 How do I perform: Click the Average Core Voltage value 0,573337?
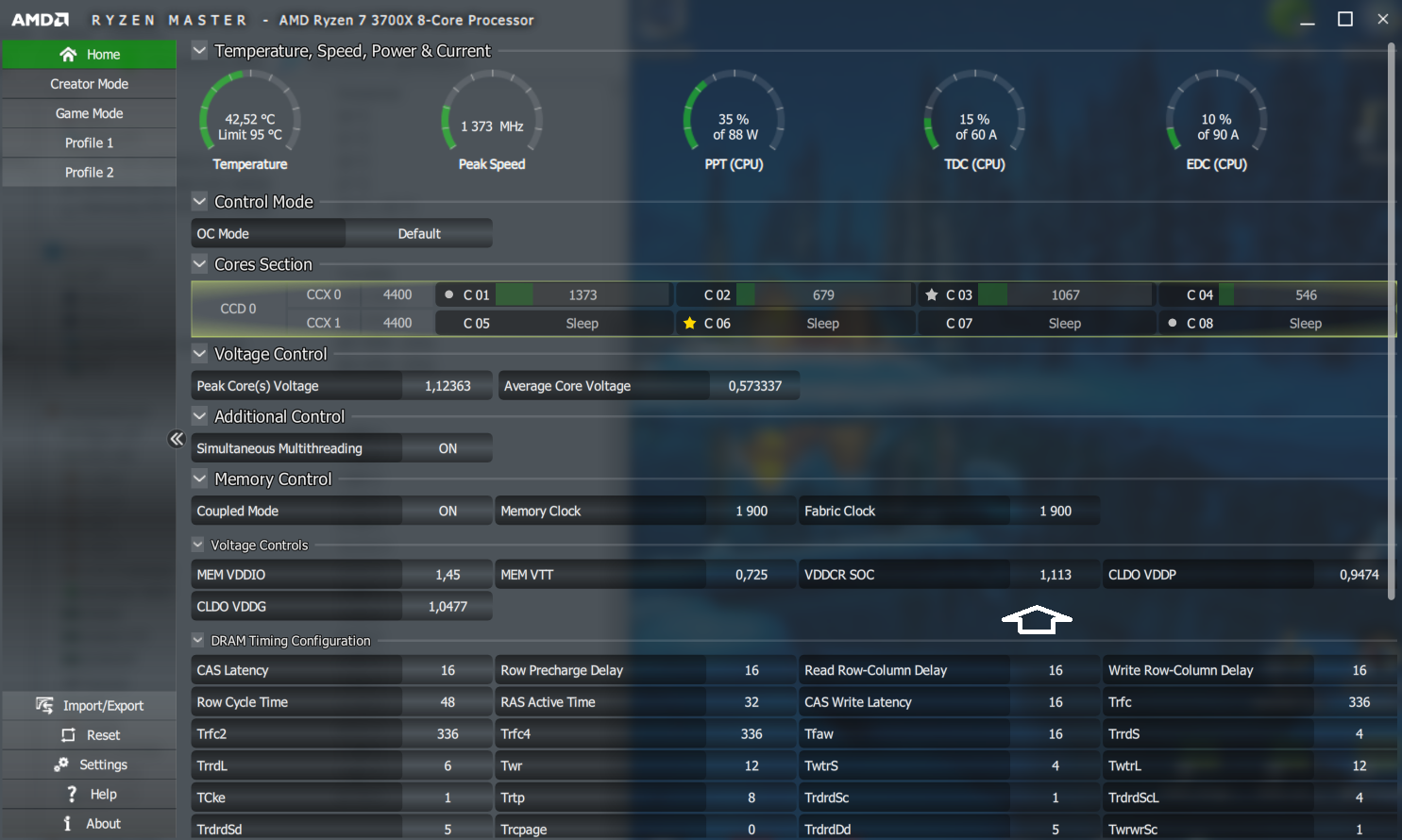[755, 386]
